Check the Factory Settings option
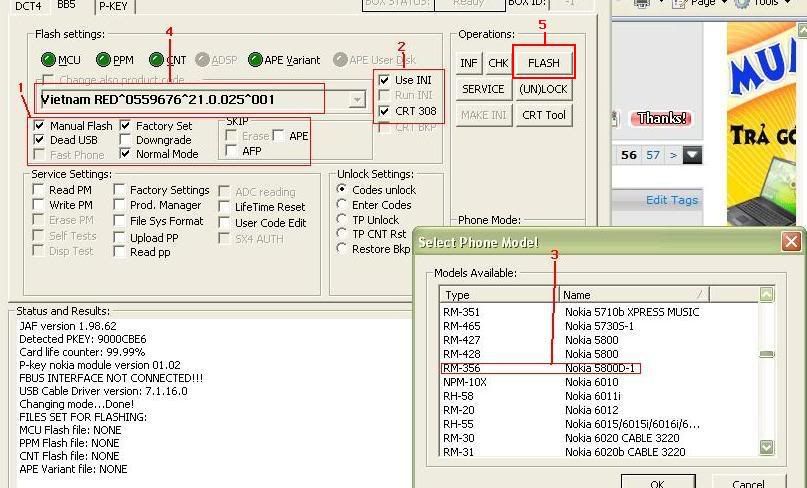The width and height of the screenshot is (807, 488). point(119,189)
